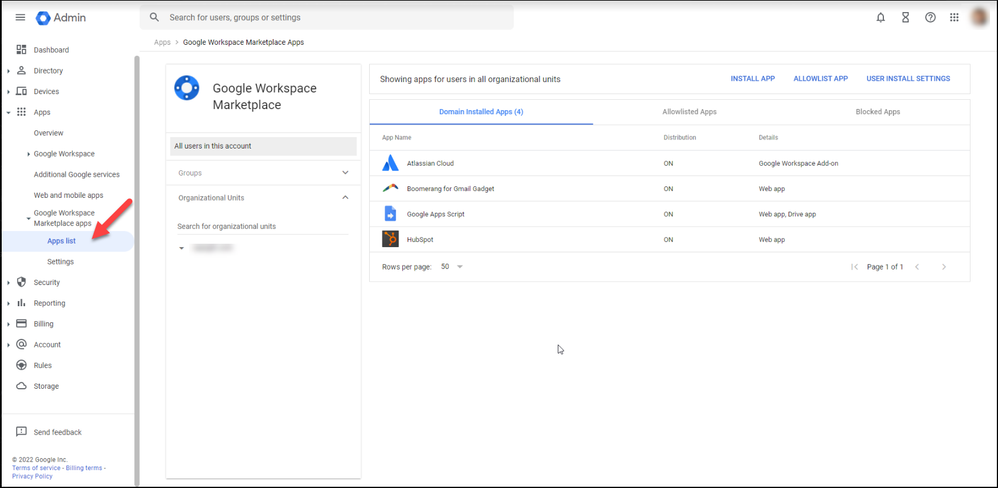This screenshot has width=998, height=488.
Task: Click the Rules steering wheel icon
Action: tap(21, 365)
